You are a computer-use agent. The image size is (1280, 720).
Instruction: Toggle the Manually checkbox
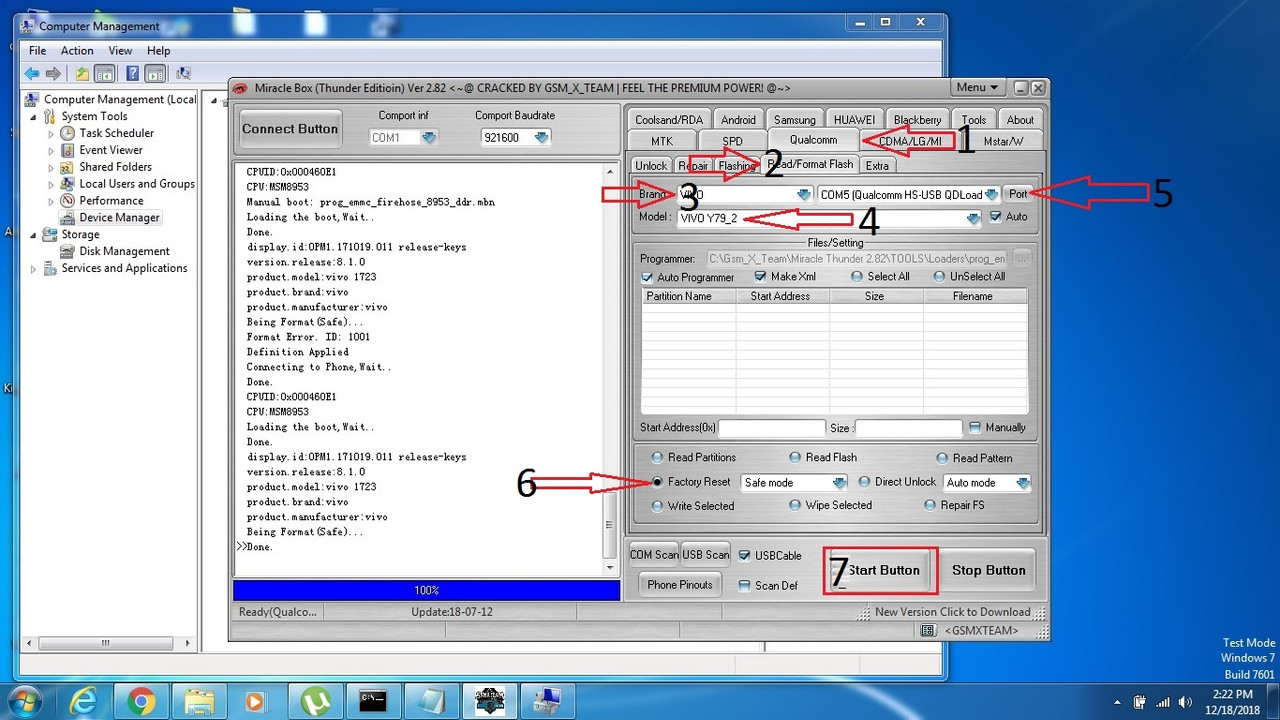(x=975, y=427)
